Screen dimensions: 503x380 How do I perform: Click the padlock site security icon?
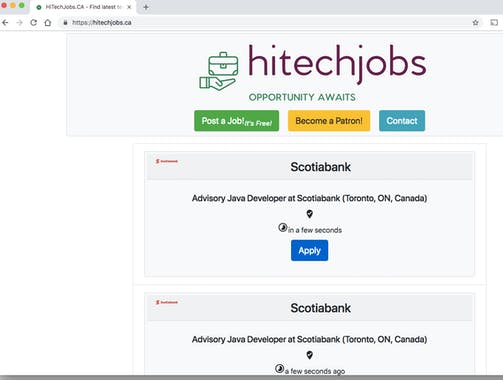pyautogui.click(x=65, y=23)
